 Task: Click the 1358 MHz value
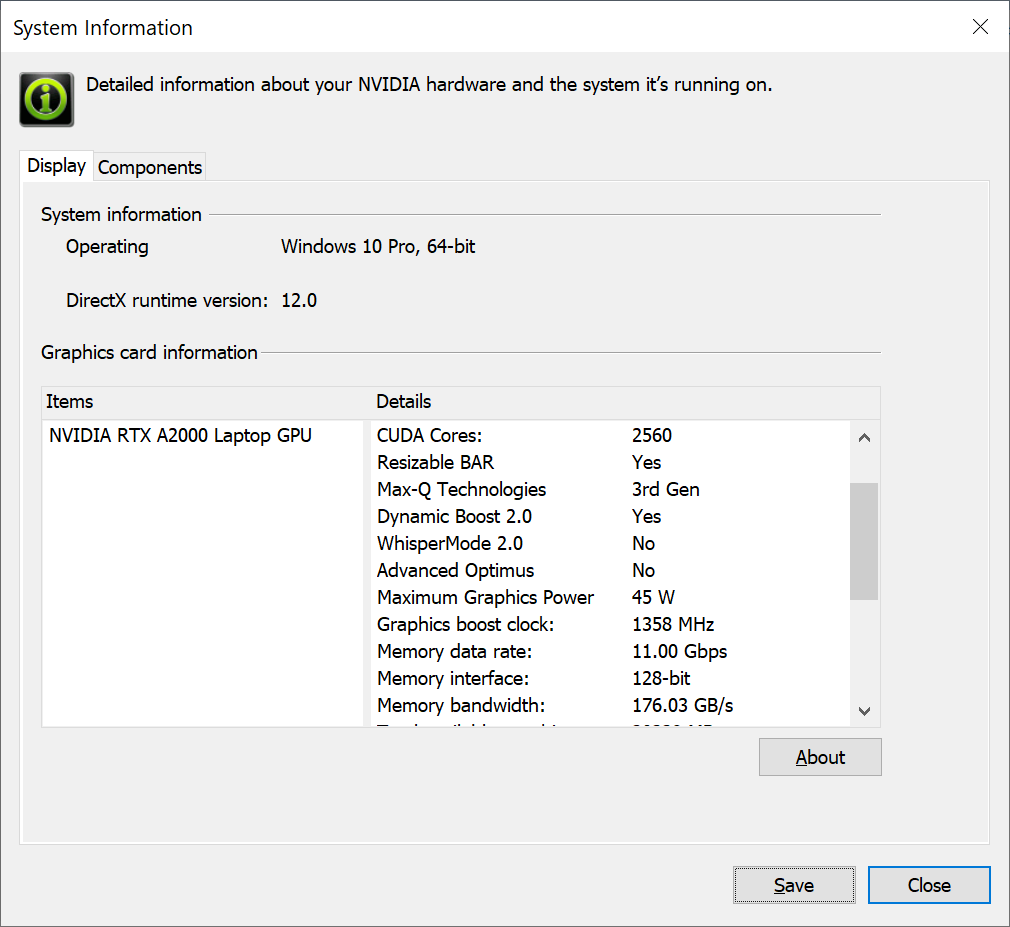click(x=673, y=625)
